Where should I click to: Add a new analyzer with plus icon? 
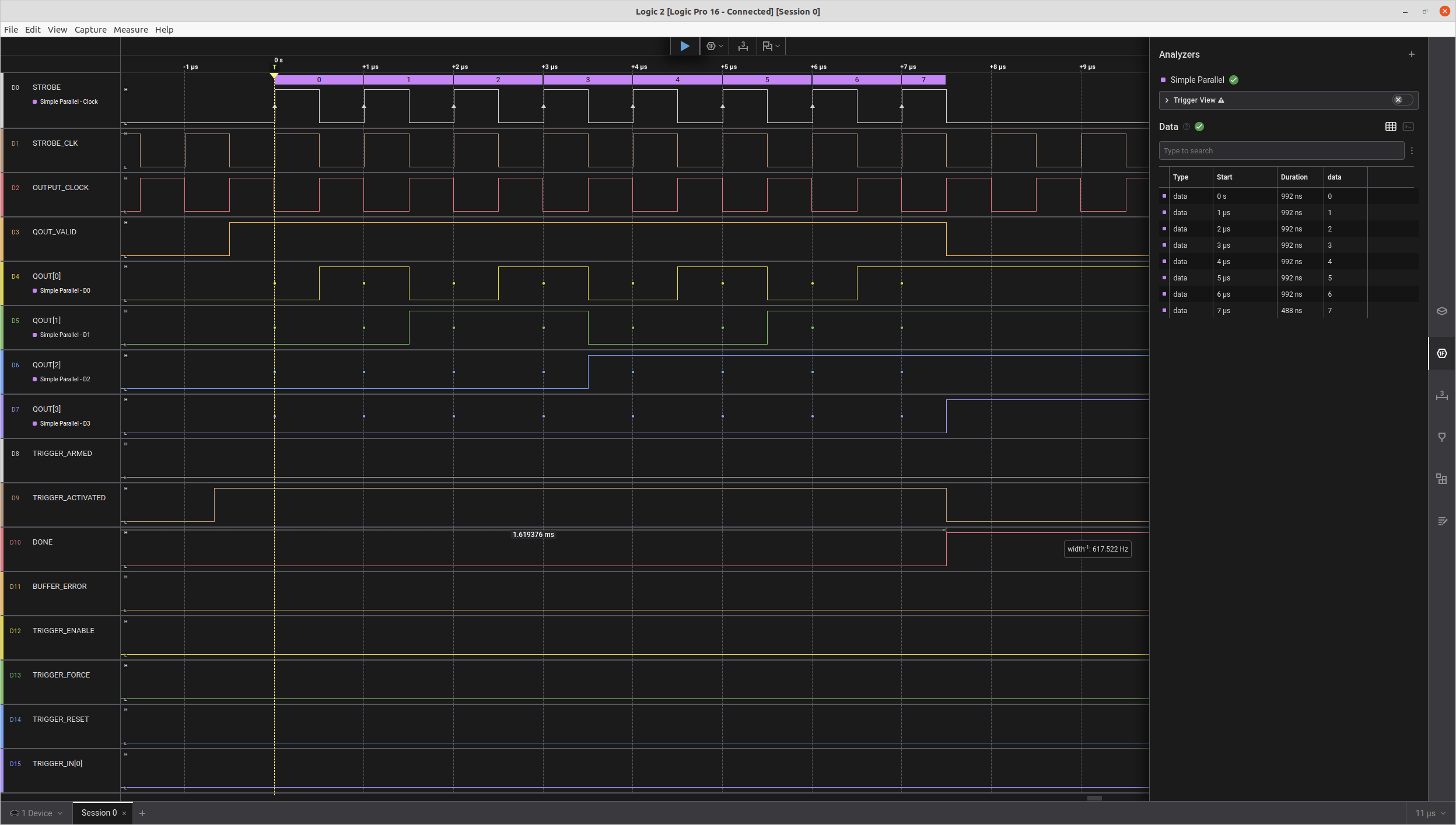pos(1412,54)
